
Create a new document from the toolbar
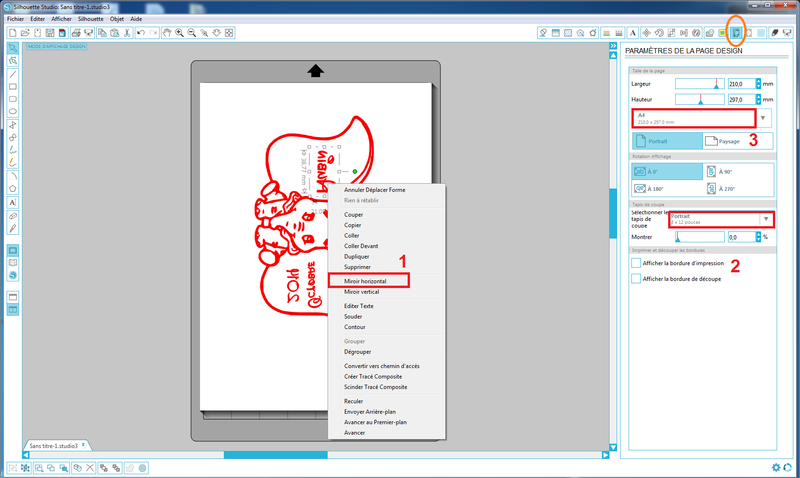pyautogui.click(x=13, y=33)
